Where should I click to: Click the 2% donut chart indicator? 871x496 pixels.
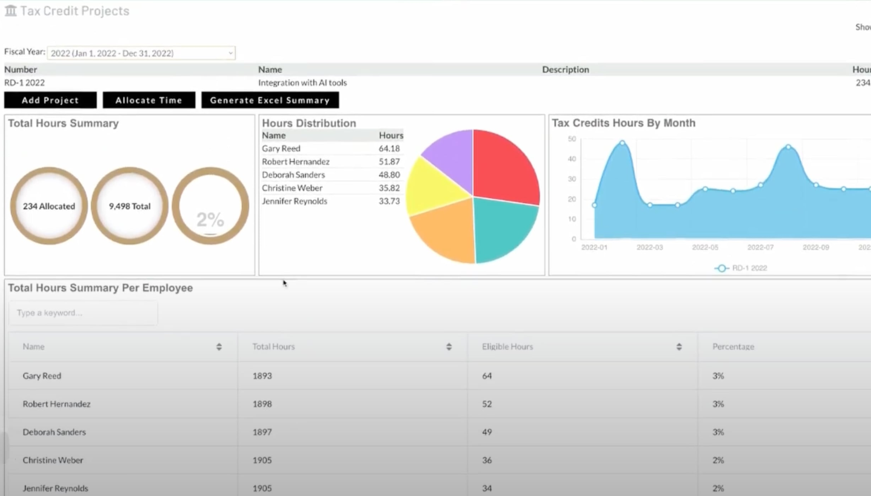[x=210, y=206]
